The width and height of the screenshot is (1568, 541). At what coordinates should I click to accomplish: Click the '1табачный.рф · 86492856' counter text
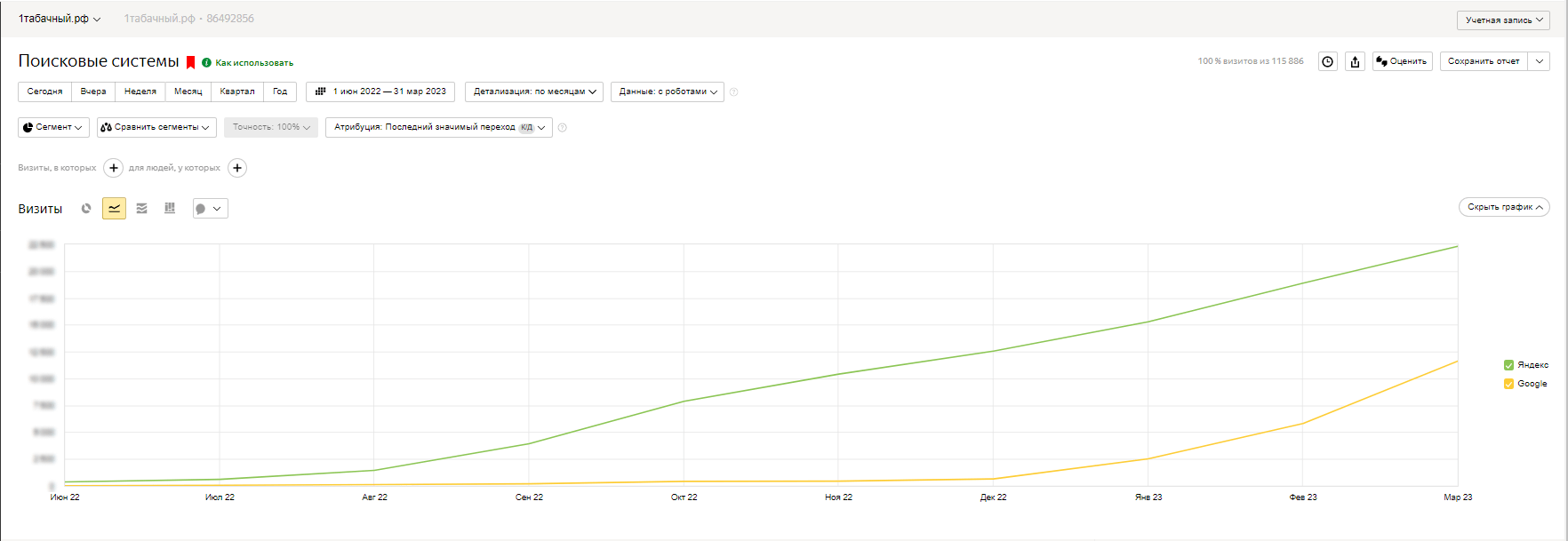coord(188,19)
